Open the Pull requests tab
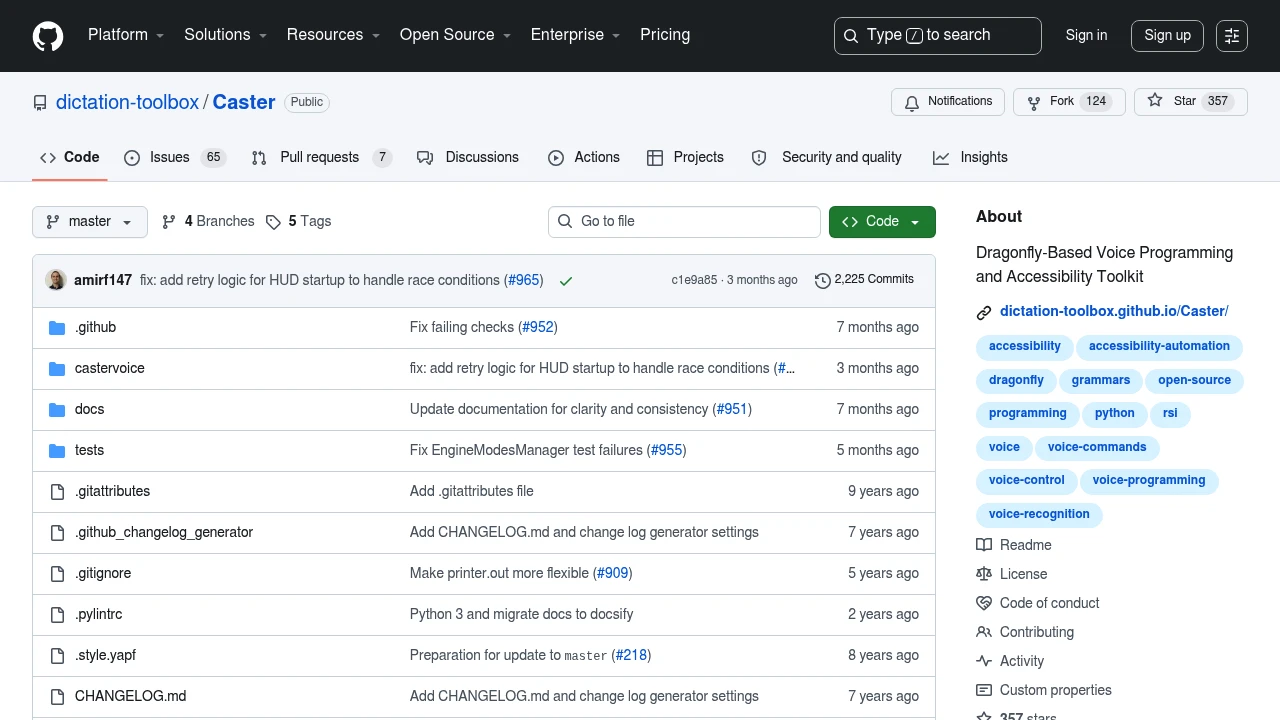Image resolution: width=1280 pixels, height=720 pixels. click(320, 158)
